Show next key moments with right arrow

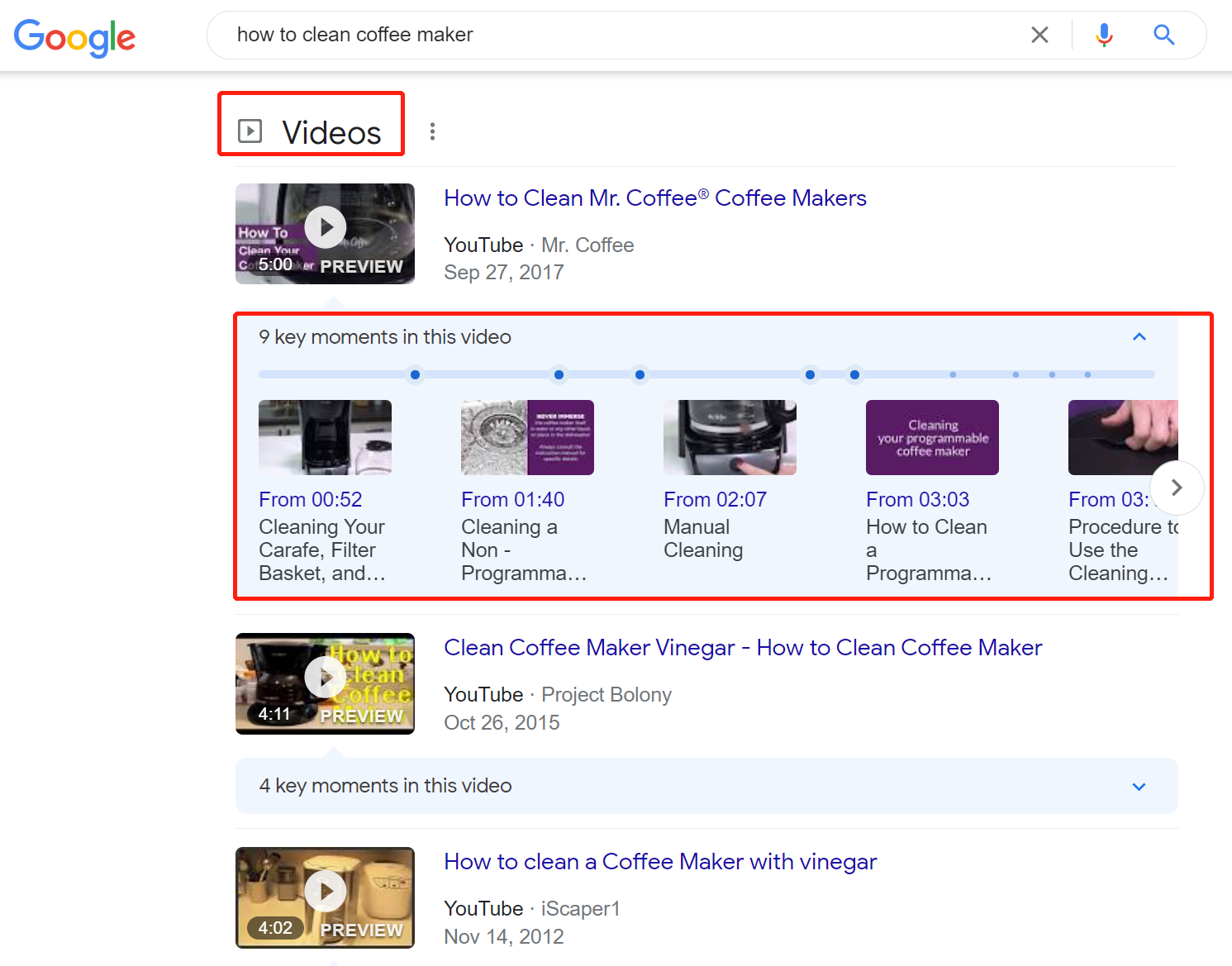[x=1177, y=488]
